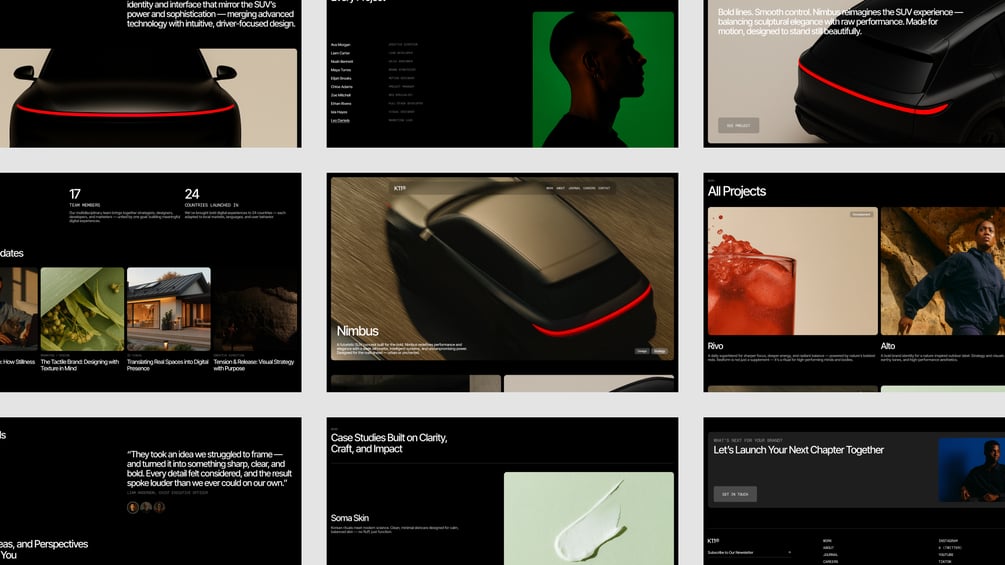Open the Rivo red drink project image
1005x565 pixels.
[793, 271]
